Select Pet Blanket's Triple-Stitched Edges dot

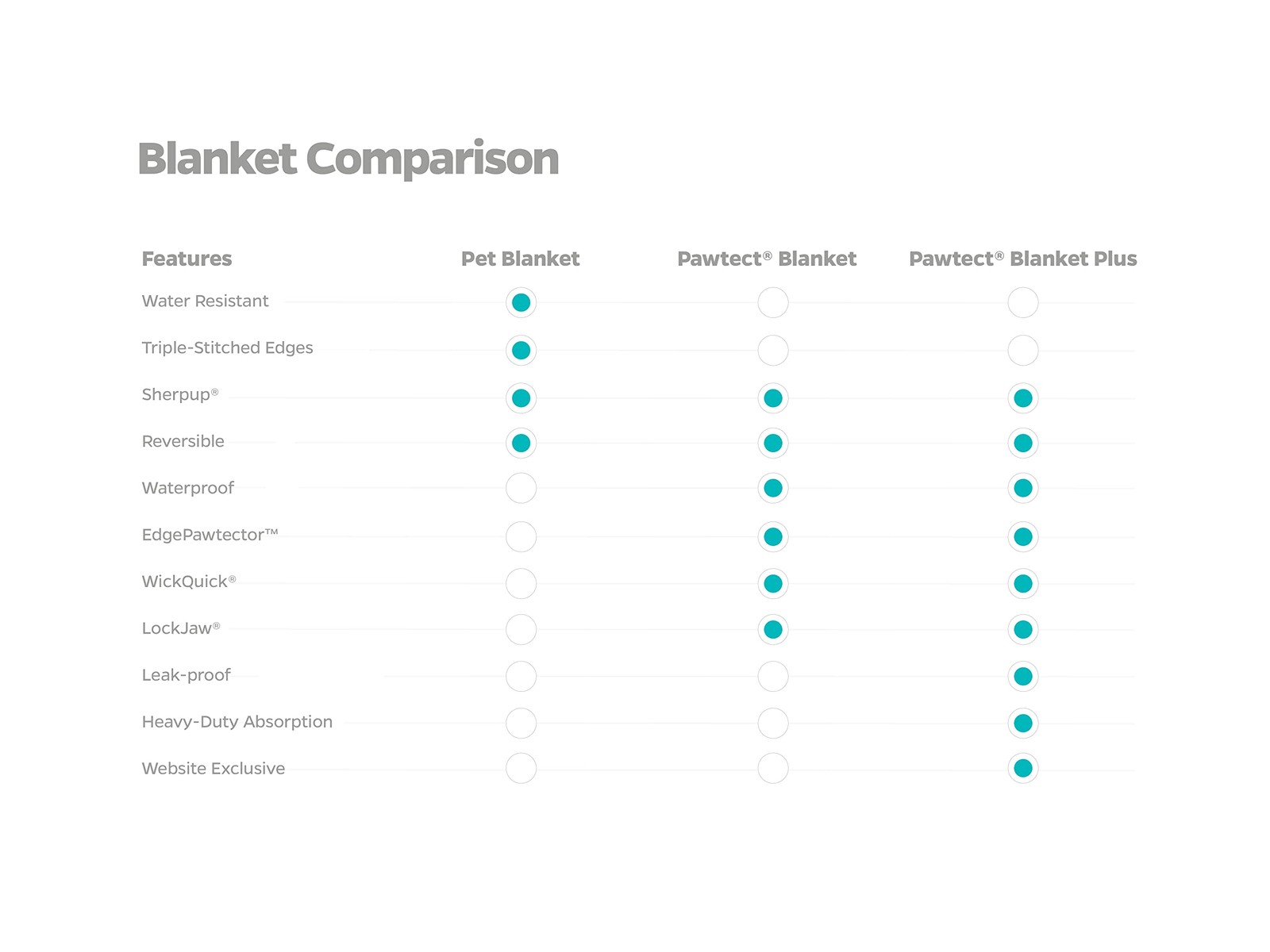(521, 350)
